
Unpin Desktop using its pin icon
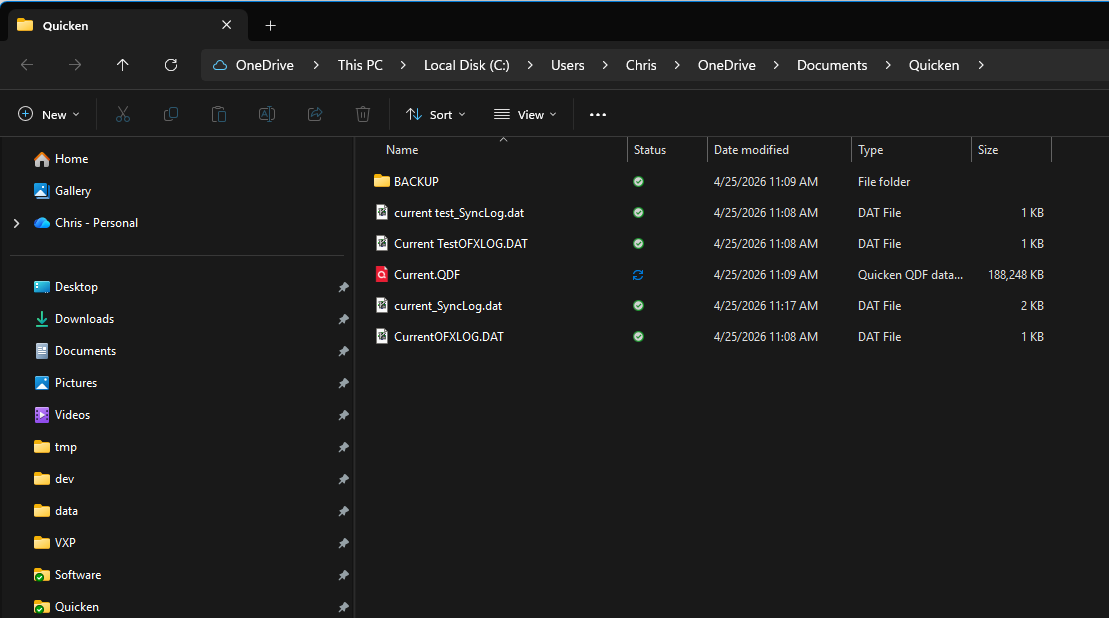343,287
